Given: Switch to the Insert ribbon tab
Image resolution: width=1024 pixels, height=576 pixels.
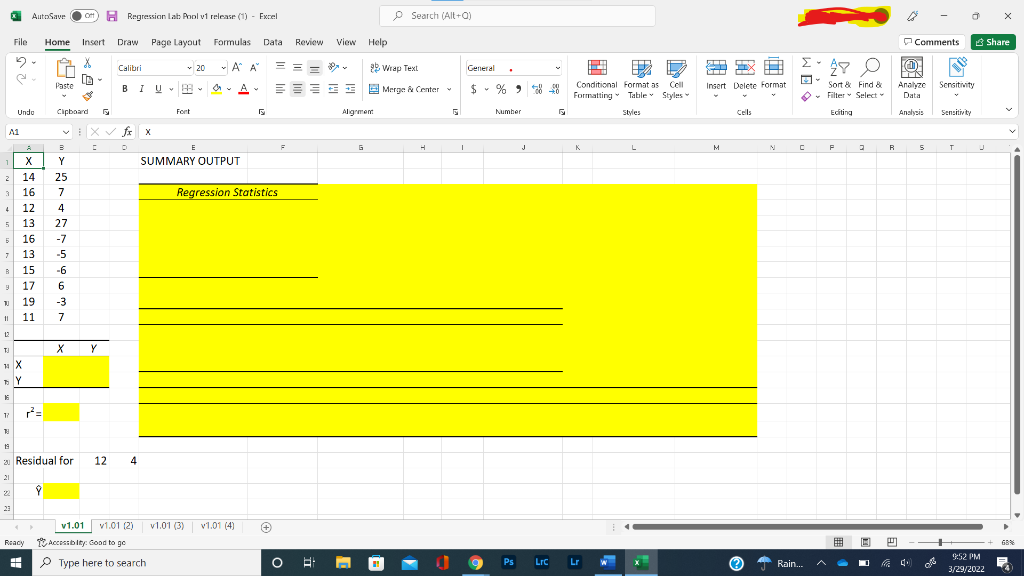Looking at the screenshot, I should tap(93, 42).
